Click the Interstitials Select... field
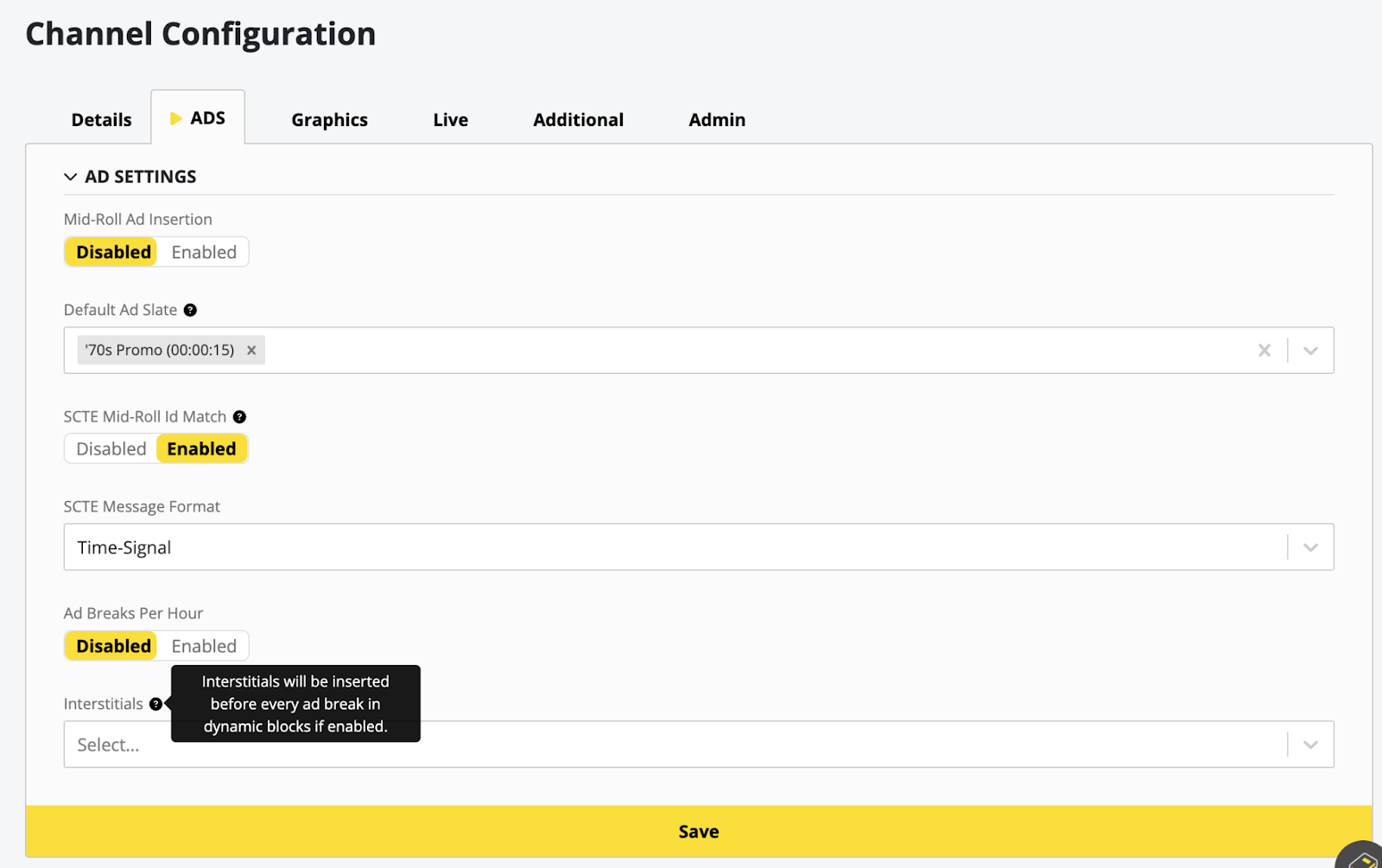This screenshot has height=868, width=1382. click(x=699, y=744)
